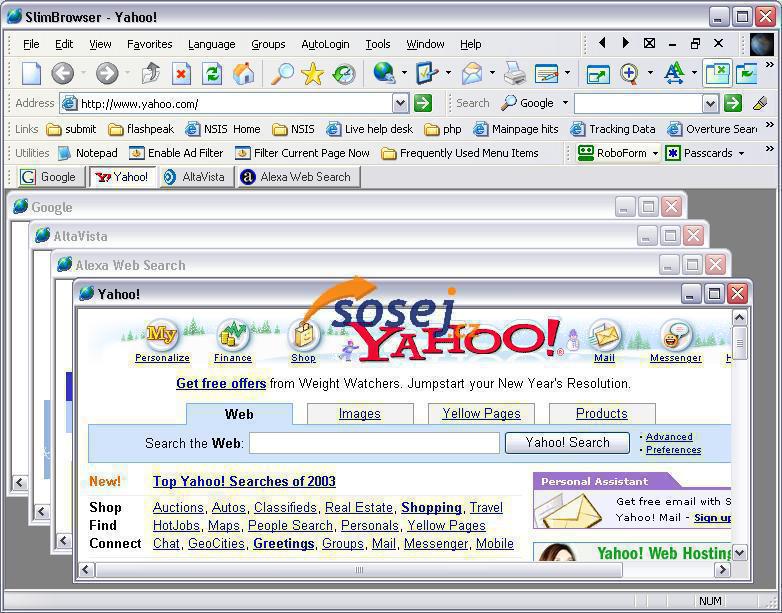Image resolution: width=782 pixels, height=613 pixels.
Task: Click Filter Current Page Now button
Action: tap(303, 153)
